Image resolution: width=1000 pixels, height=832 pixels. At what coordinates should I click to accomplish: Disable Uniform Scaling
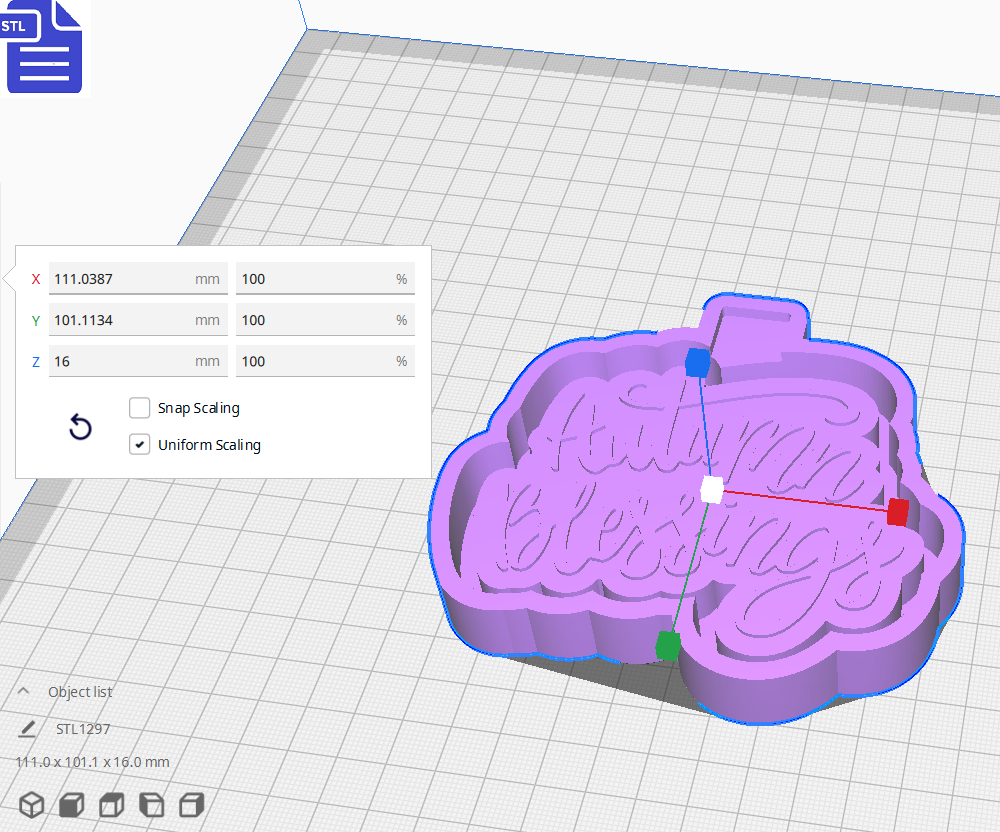pos(139,444)
